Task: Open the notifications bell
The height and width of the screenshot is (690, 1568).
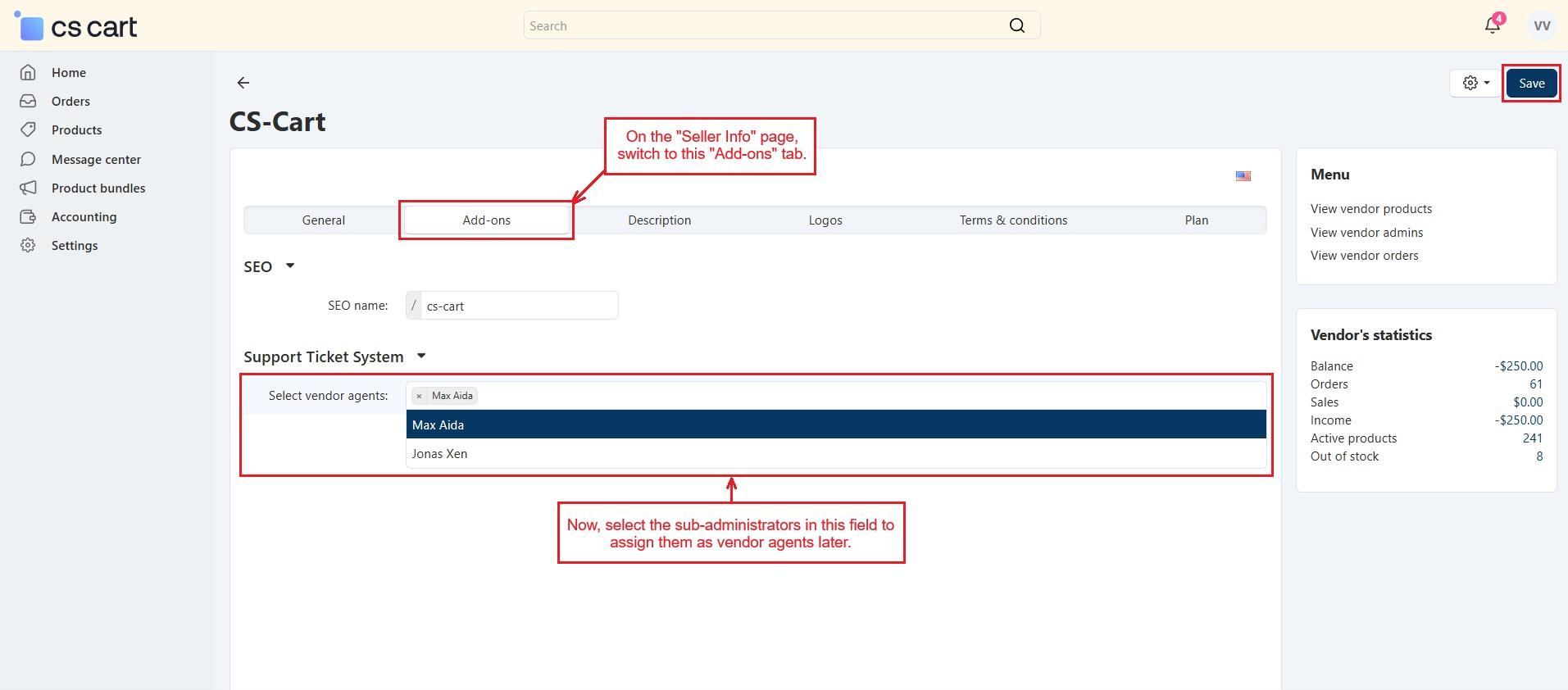Action: tap(1492, 25)
